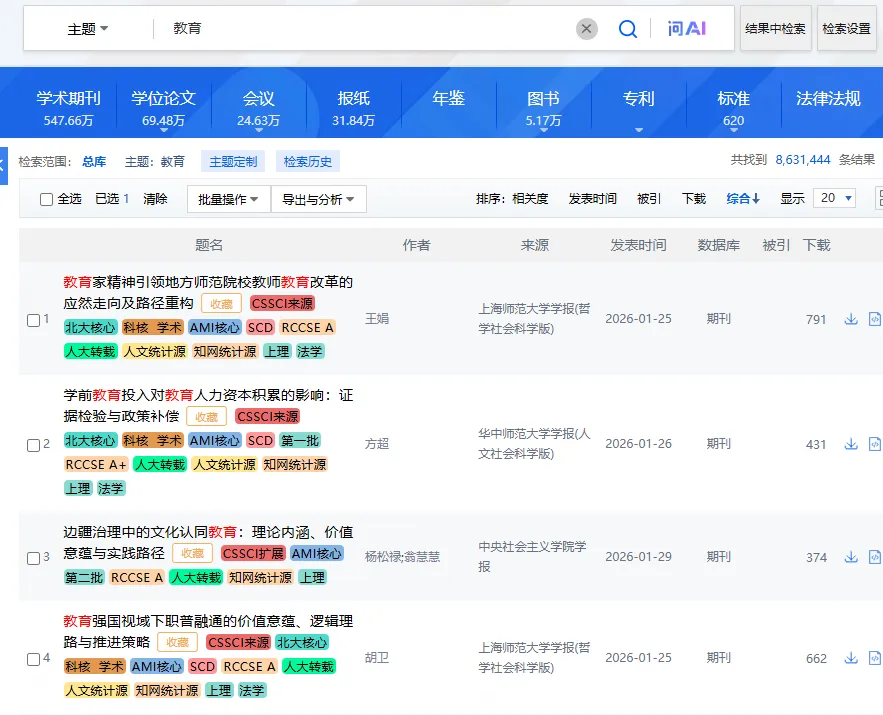The image size is (883, 715).
Task: Click the 第一批 tag on article 2
Action: pyautogui.click(x=300, y=440)
